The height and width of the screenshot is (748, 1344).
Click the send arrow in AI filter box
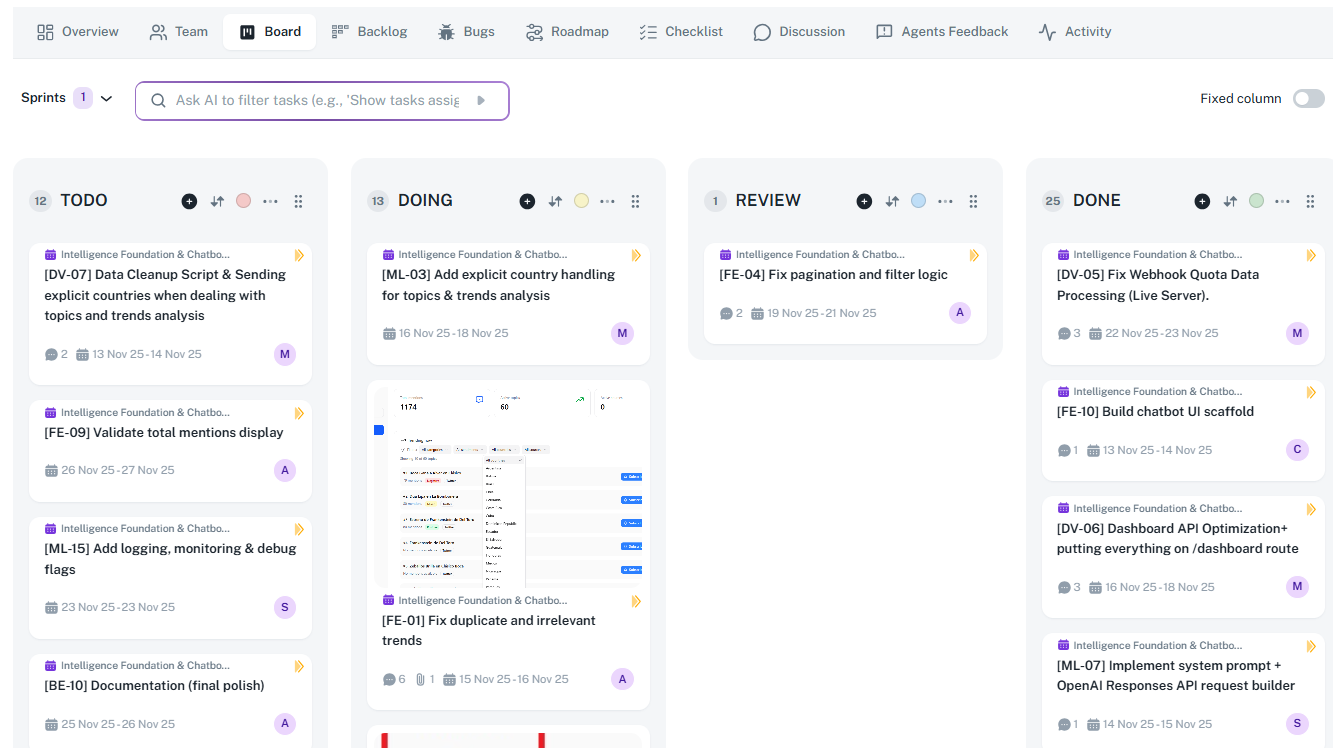pos(481,100)
